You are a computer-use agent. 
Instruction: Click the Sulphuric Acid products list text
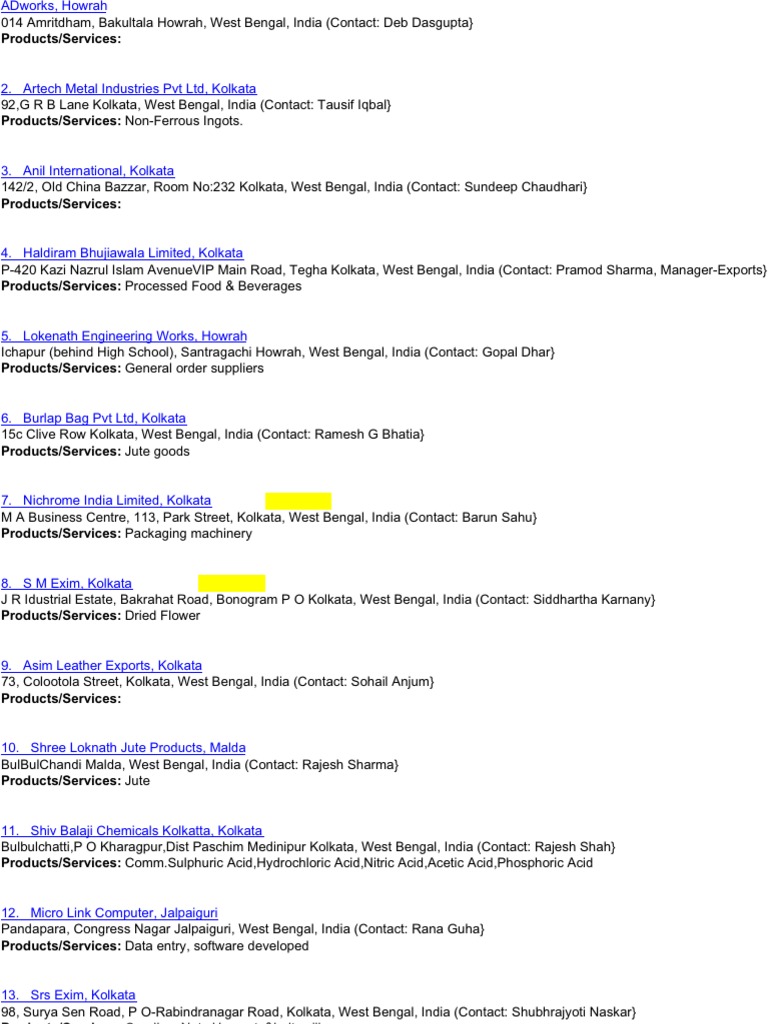click(x=359, y=863)
